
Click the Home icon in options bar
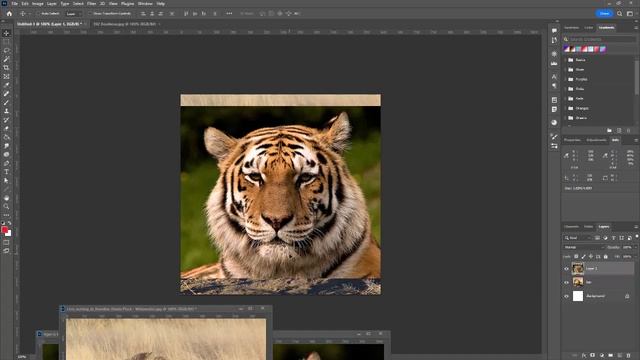9,13
